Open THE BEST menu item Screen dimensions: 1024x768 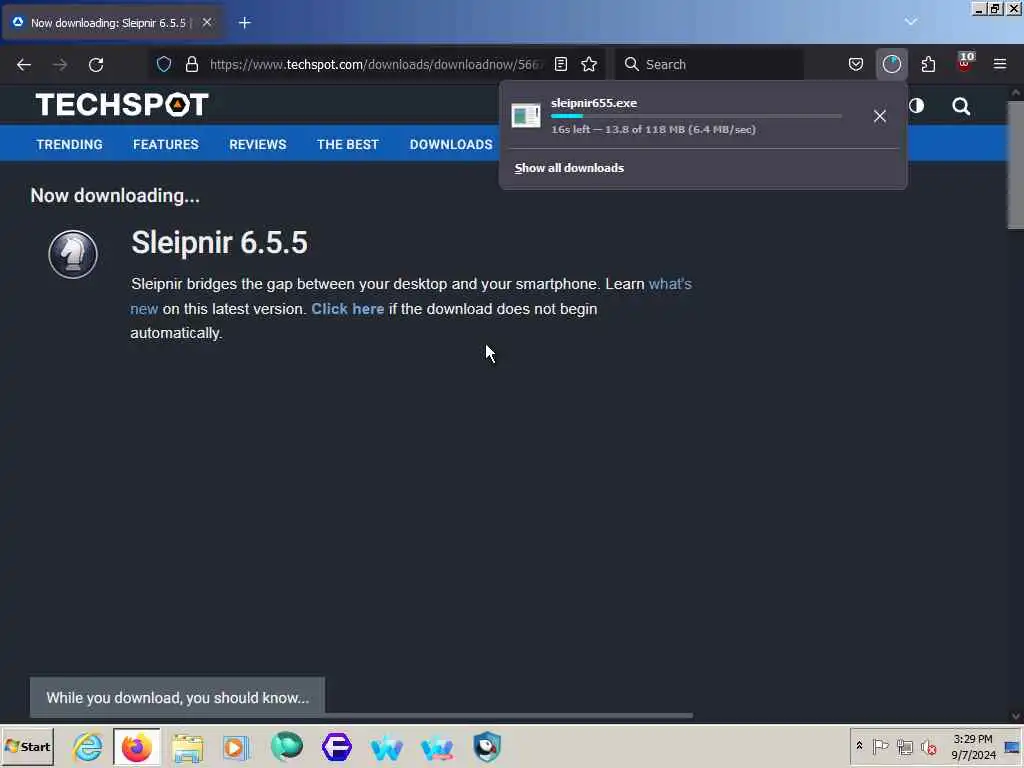point(347,144)
